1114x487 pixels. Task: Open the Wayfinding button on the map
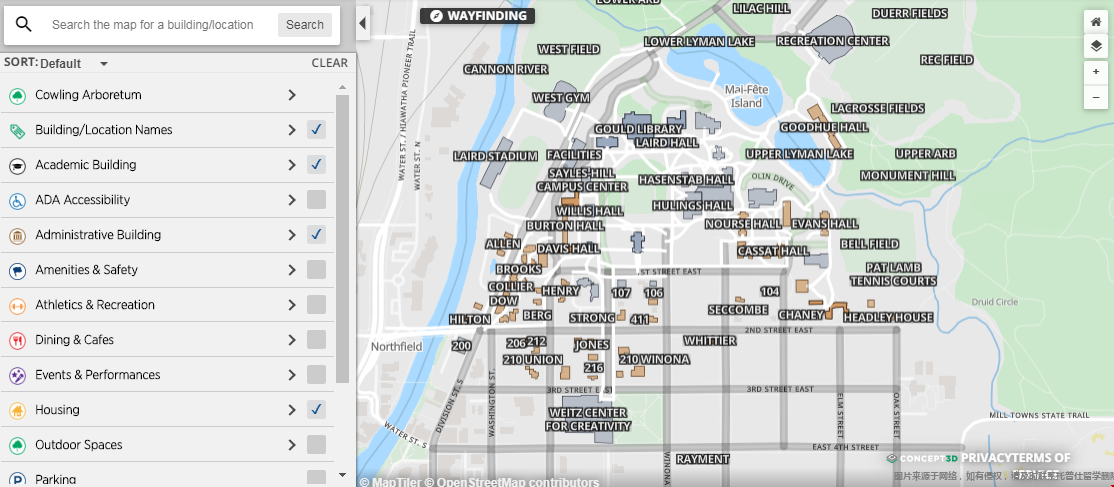click(477, 16)
